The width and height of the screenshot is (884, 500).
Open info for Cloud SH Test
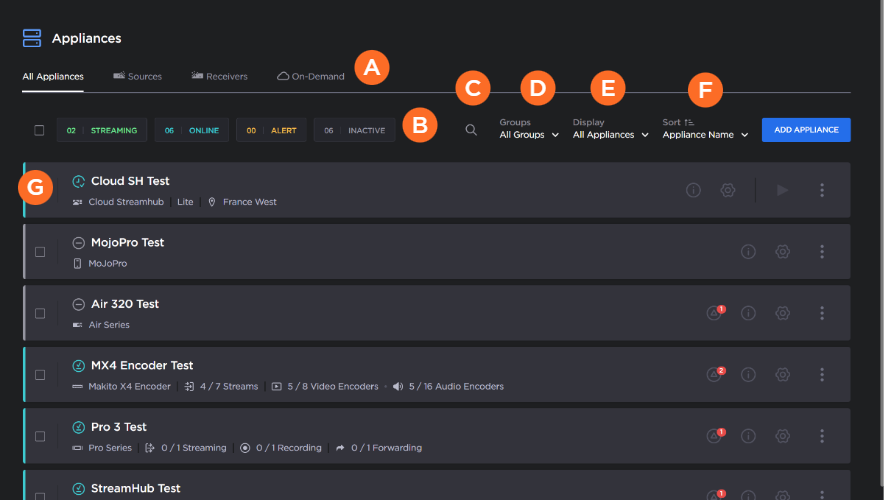tap(693, 190)
